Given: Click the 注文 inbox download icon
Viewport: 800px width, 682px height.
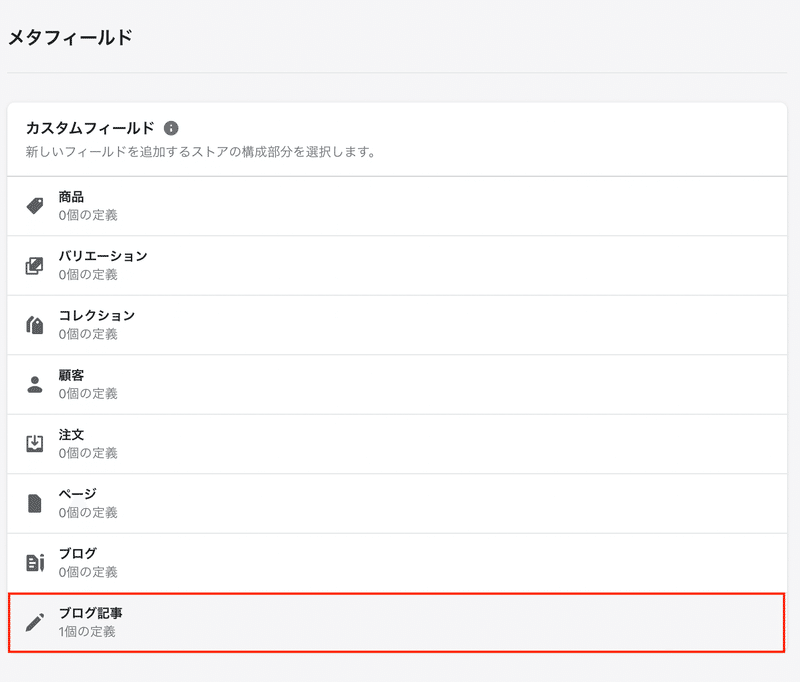Looking at the screenshot, I should 35,444.
